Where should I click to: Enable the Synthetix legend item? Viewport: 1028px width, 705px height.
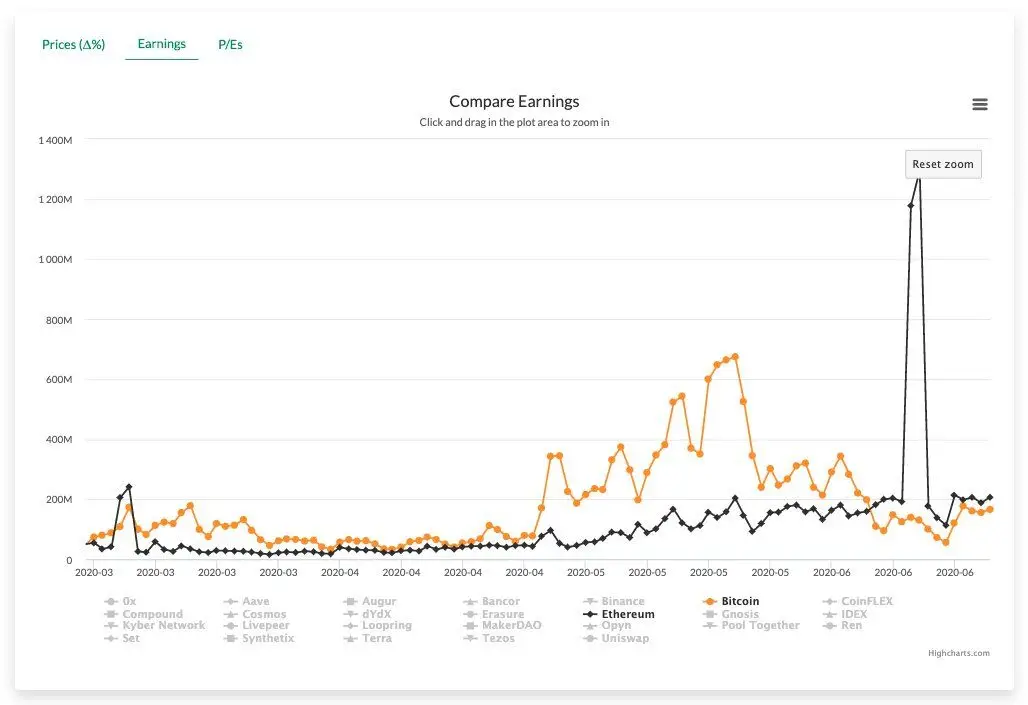click(x=268, y=638)
